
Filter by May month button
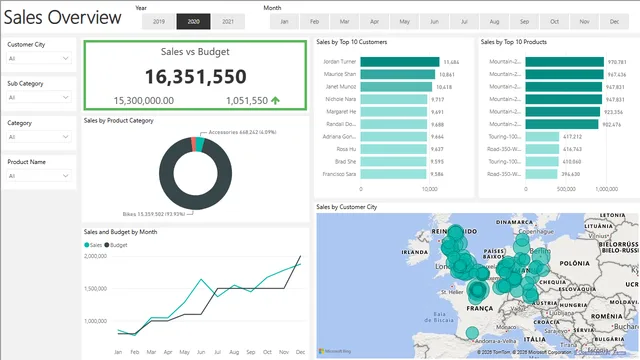click(404, 22)
